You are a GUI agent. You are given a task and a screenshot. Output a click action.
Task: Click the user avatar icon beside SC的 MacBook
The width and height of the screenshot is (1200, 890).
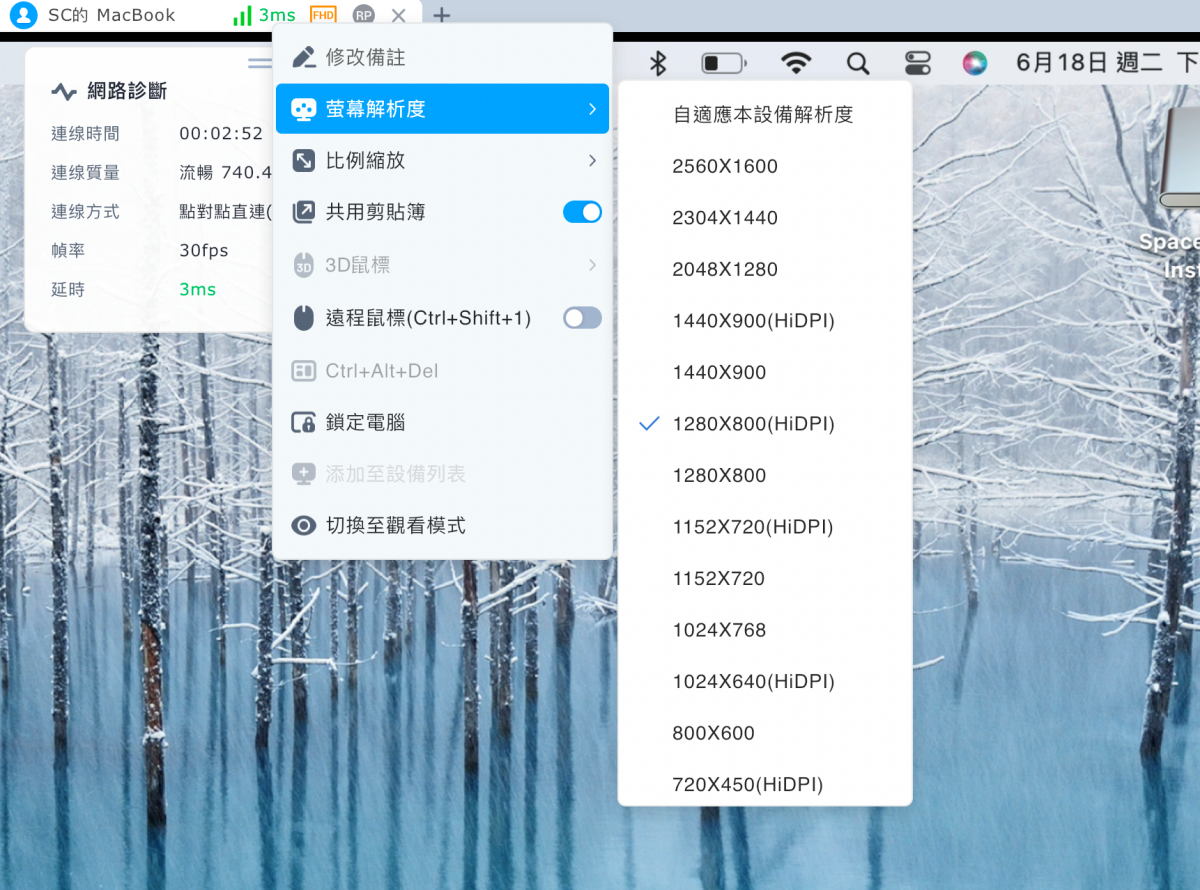coord(22,15)
